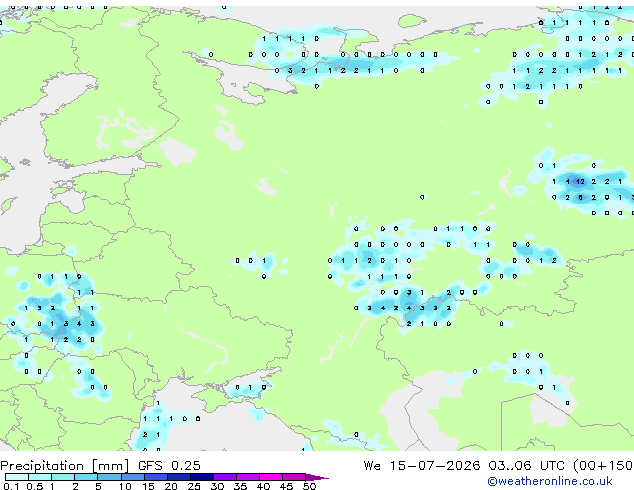Click the forecast date 'We 15-07-2026'

click(x=422, y=466)
